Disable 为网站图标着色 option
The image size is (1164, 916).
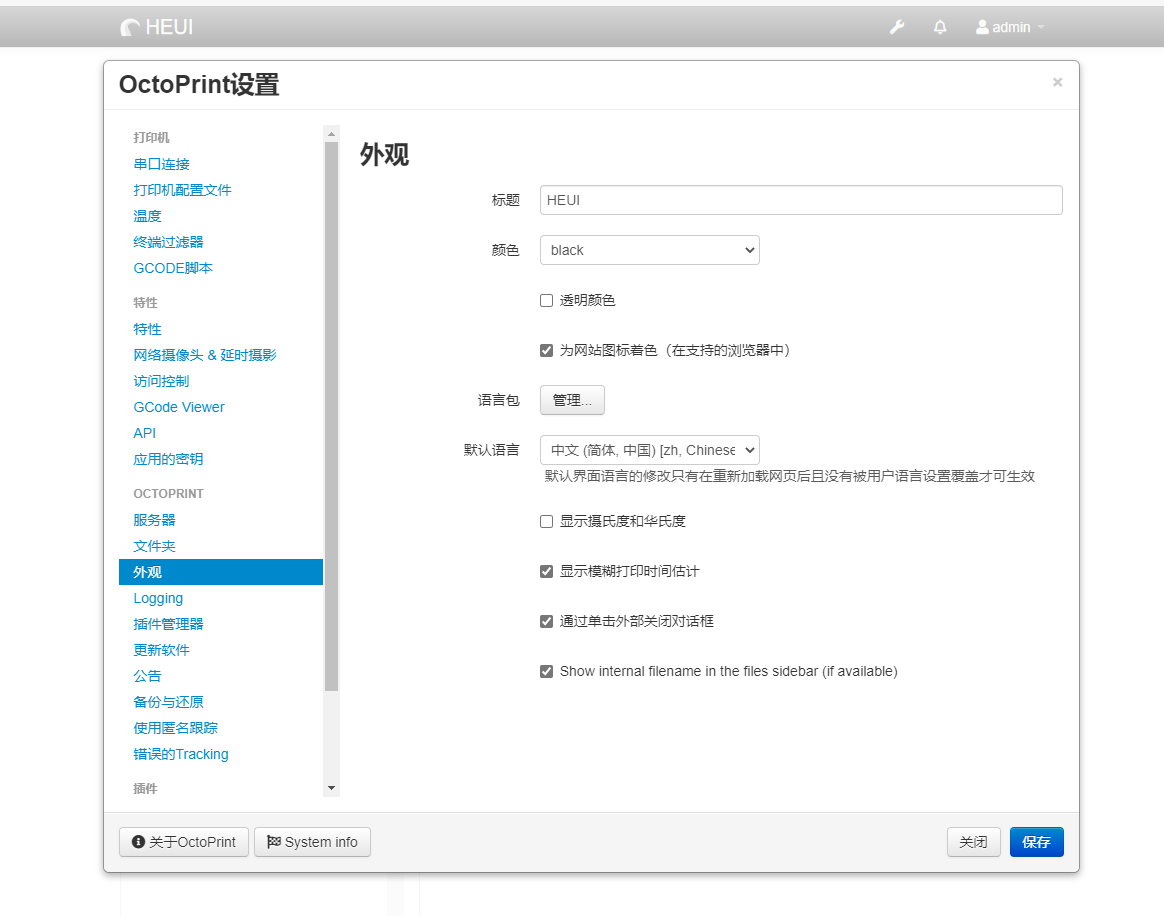[x=546, y=350]
